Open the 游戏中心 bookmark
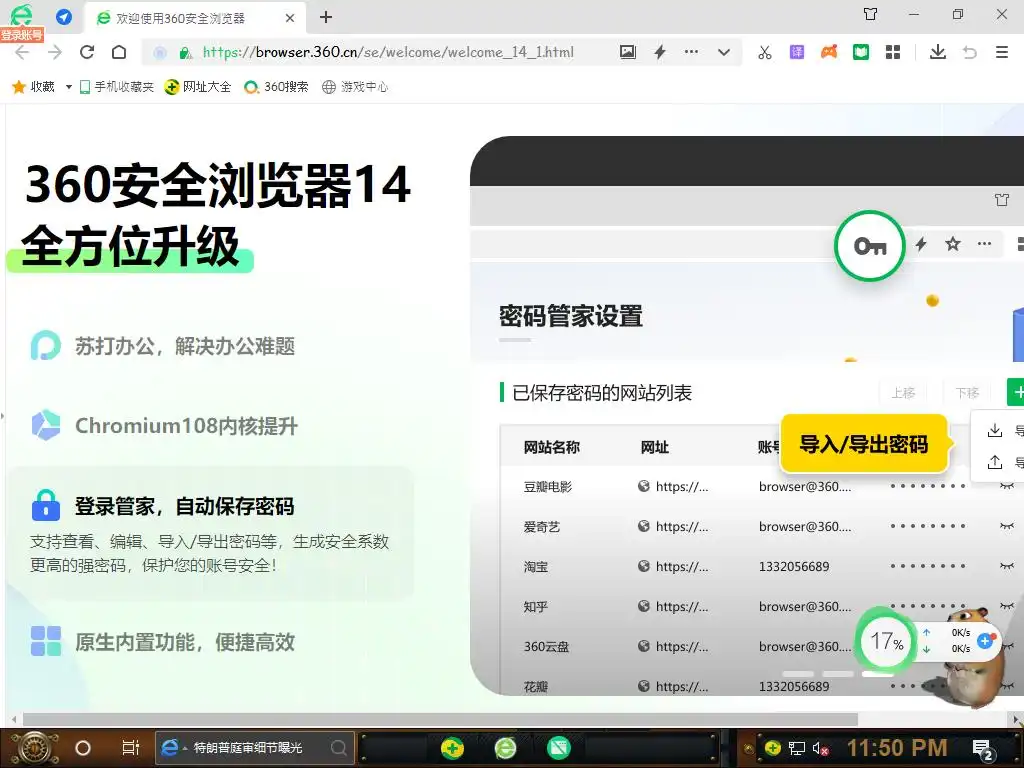Image resolution: width=1024 pixels, height=768 pixels. (355, 87)
